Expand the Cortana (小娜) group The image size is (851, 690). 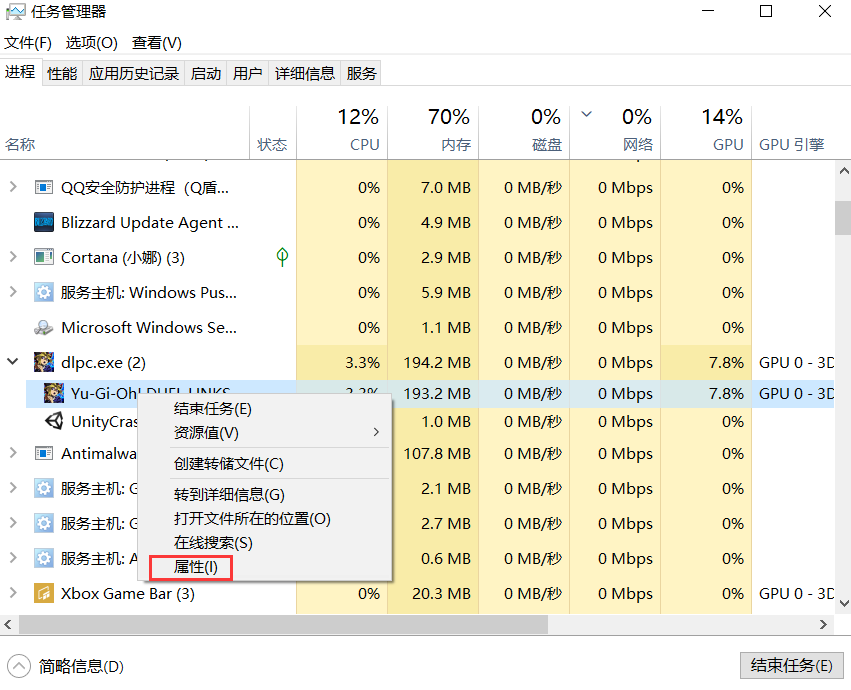coord(13,257)
